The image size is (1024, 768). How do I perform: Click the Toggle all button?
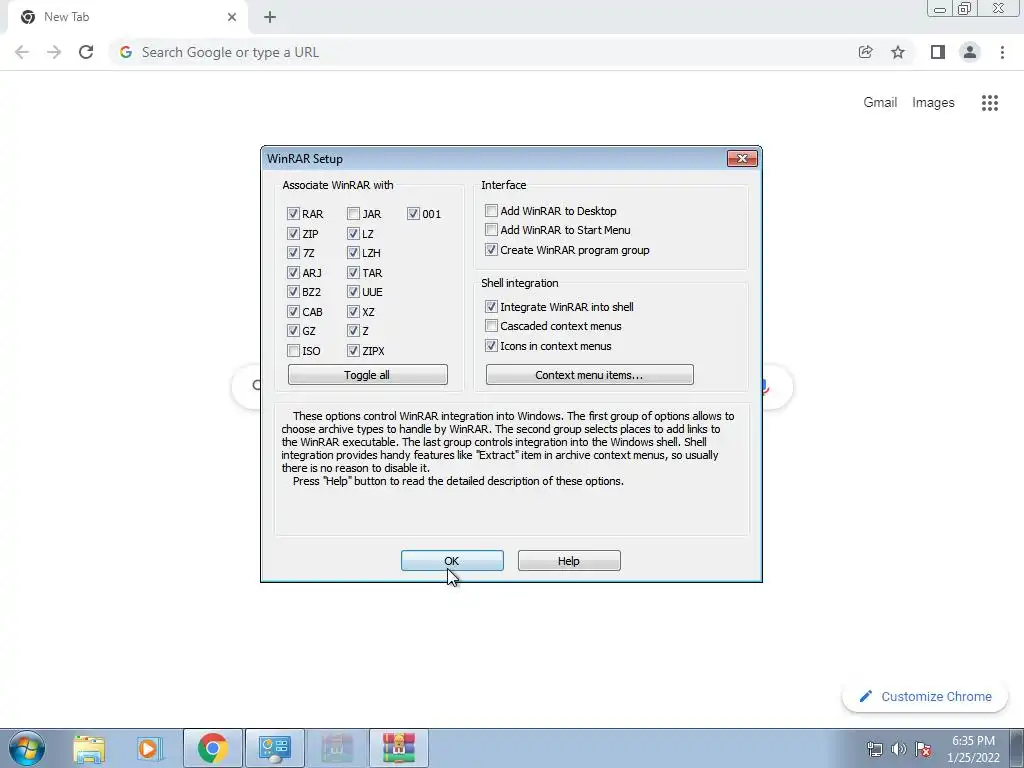point(368,375)
